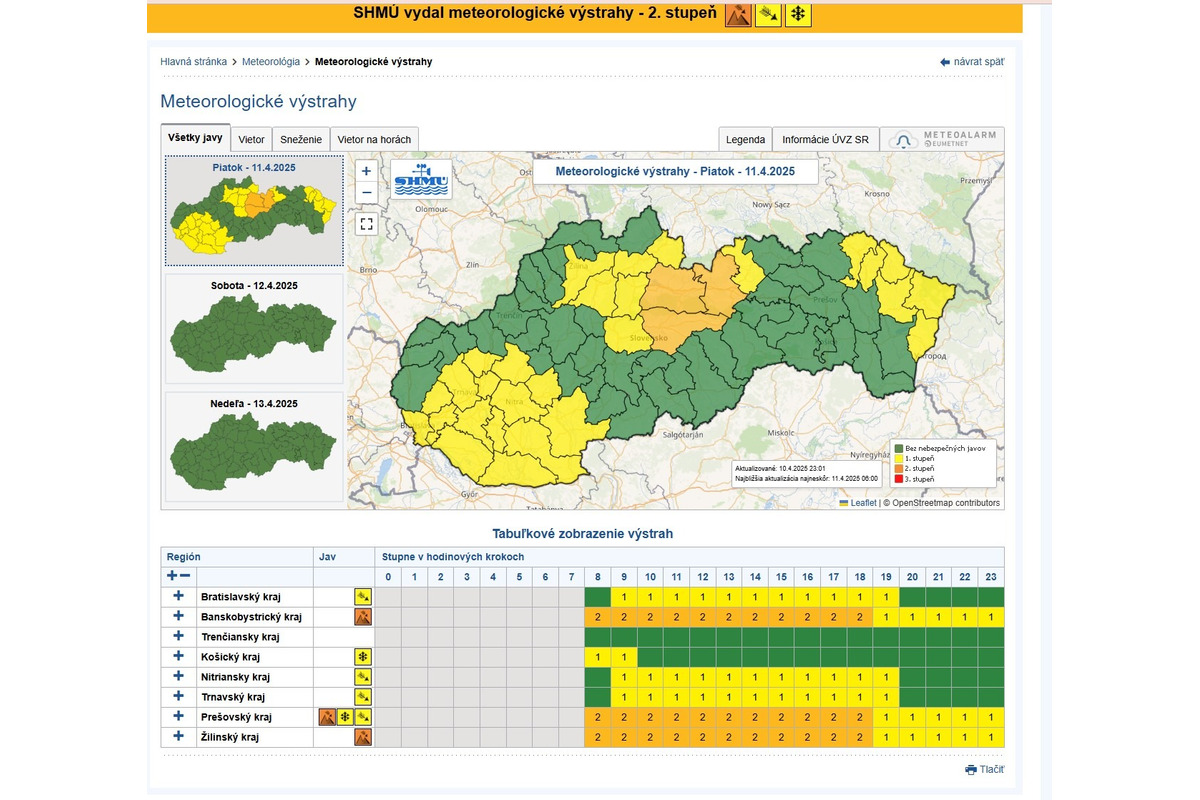The width and height of the screenshot is (1200, 800).
Task: Click the snowflake icon in the banner
Action: [798, 14]
